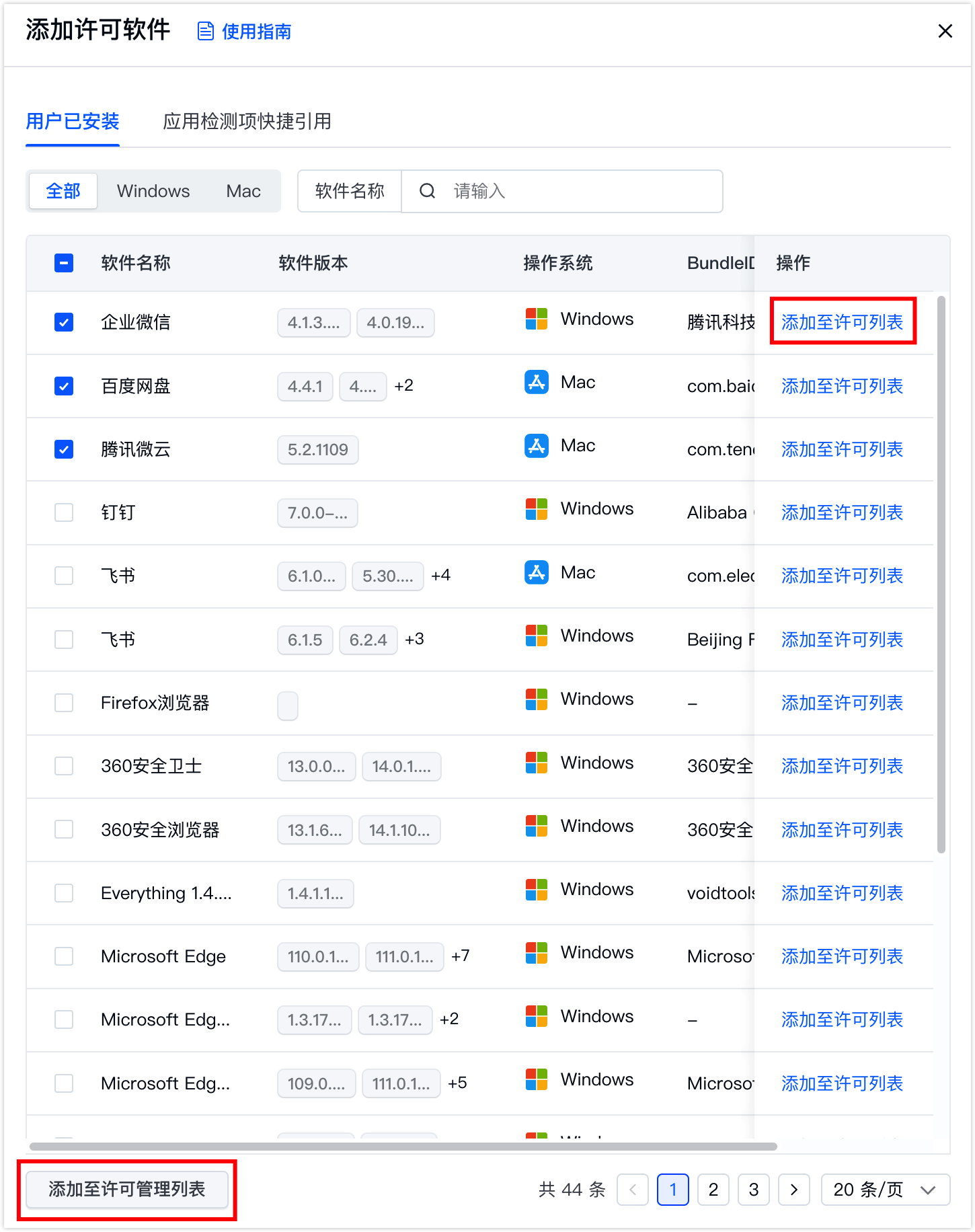975x1232 pixels.
Task: Select current page 1 button
Action: click(673, 1190)
